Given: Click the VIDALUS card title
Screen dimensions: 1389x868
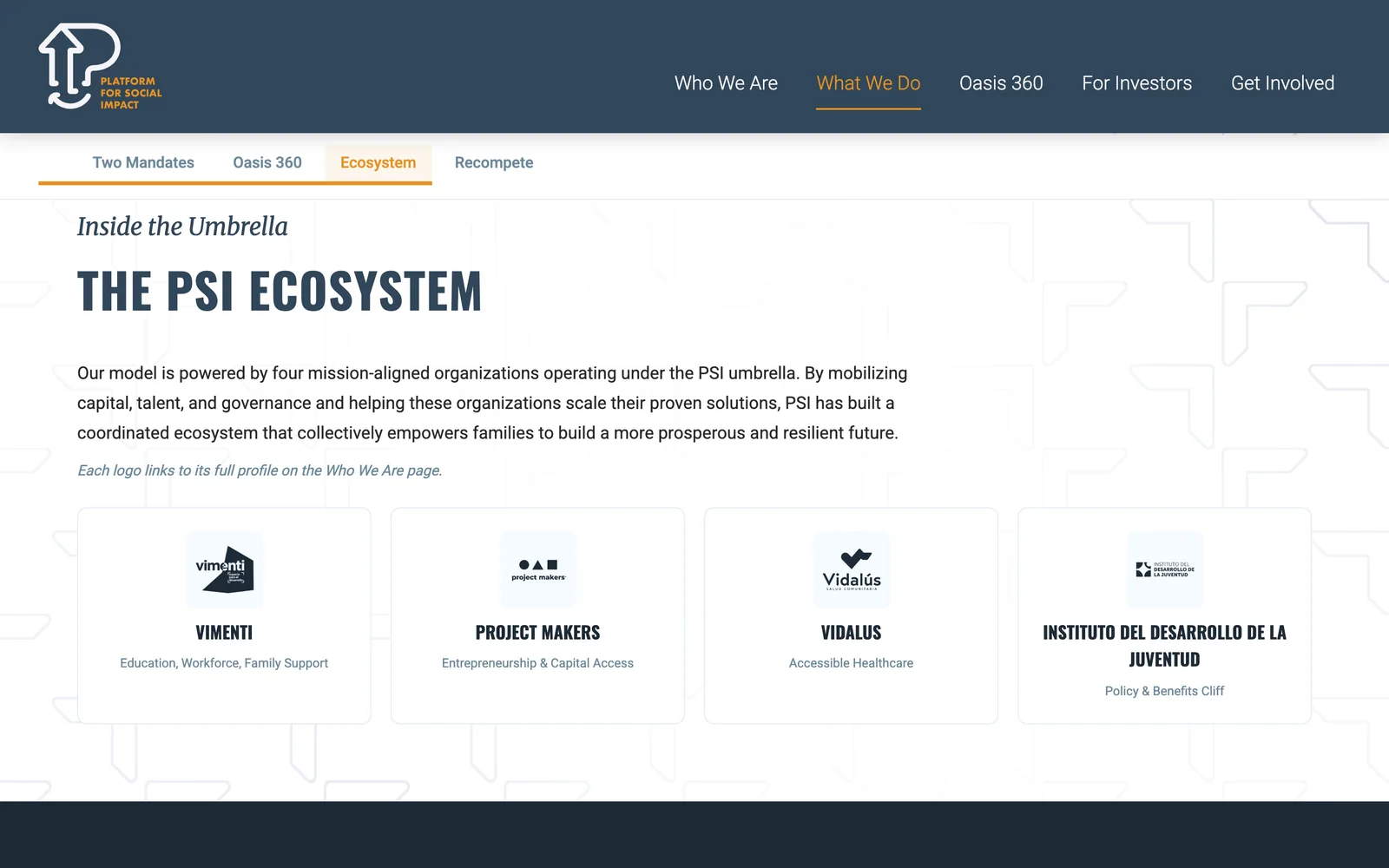Looking at the screenshot, I should click(851, 633).
